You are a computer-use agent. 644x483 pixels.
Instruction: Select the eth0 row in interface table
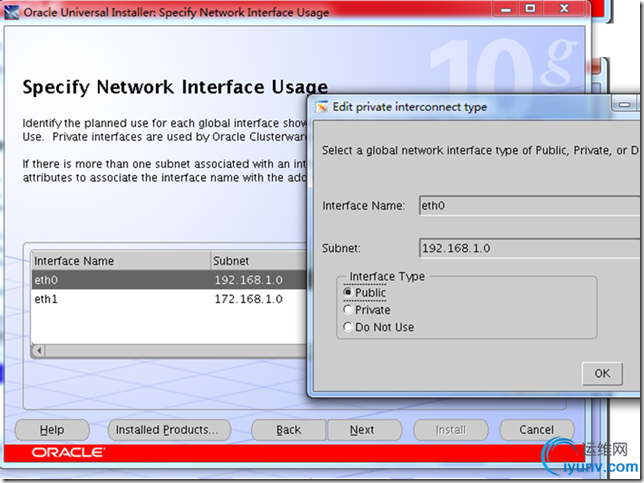169,280
